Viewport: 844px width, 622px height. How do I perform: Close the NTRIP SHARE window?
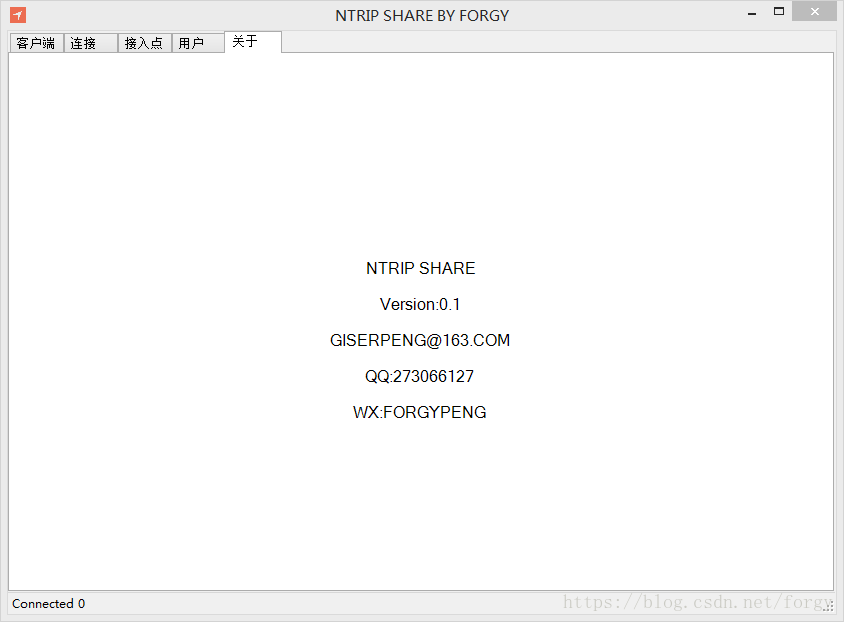point(814,12)
